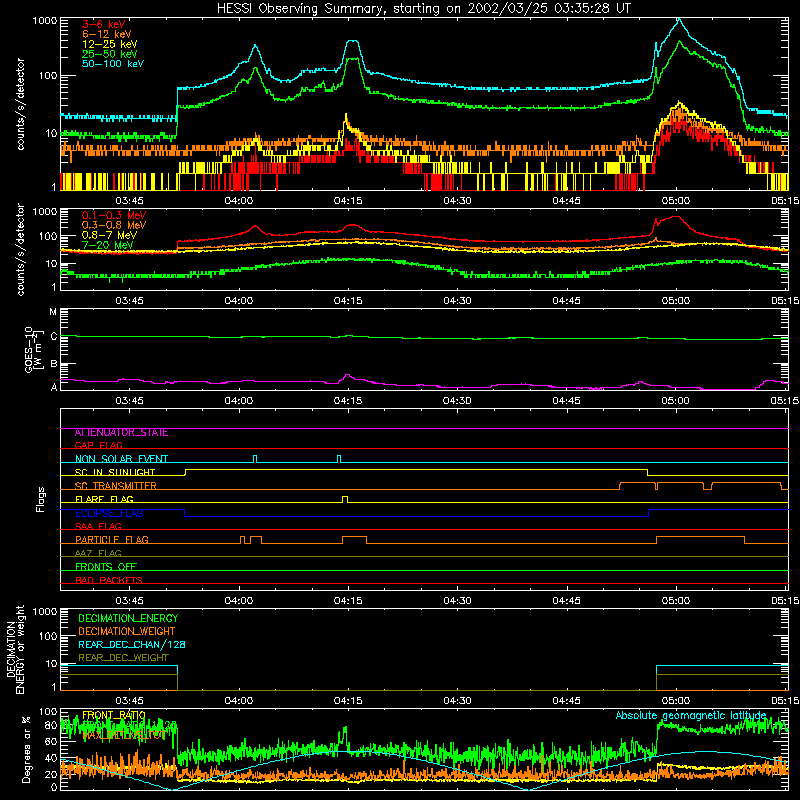The height and width of the screenshot is (800, 800).
Task: Select the ECLIPSE_FLAG label
Action: tap(109, 513)
